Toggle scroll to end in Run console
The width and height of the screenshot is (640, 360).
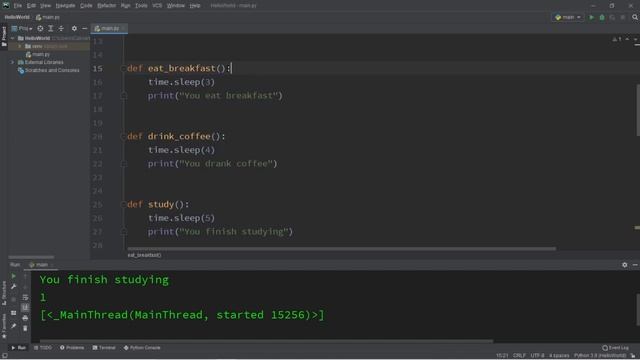click(25, 307)
